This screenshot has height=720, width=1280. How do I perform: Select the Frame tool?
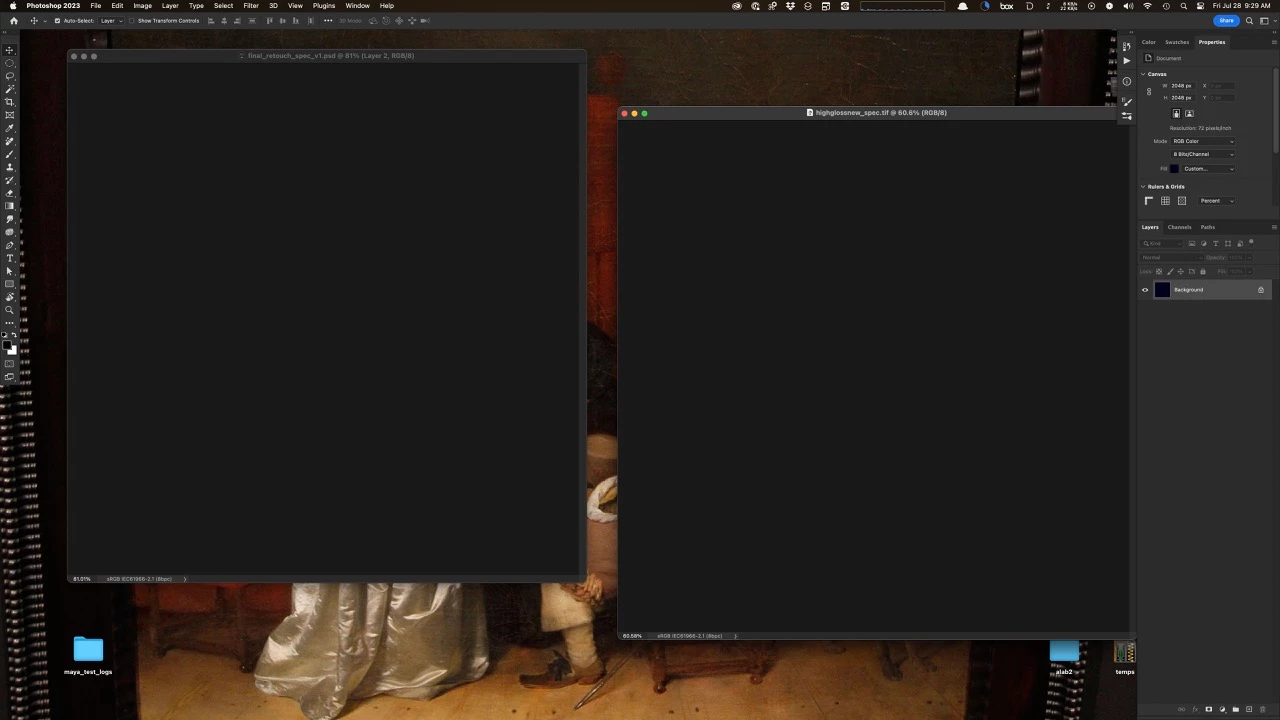(x=10, y=115)
